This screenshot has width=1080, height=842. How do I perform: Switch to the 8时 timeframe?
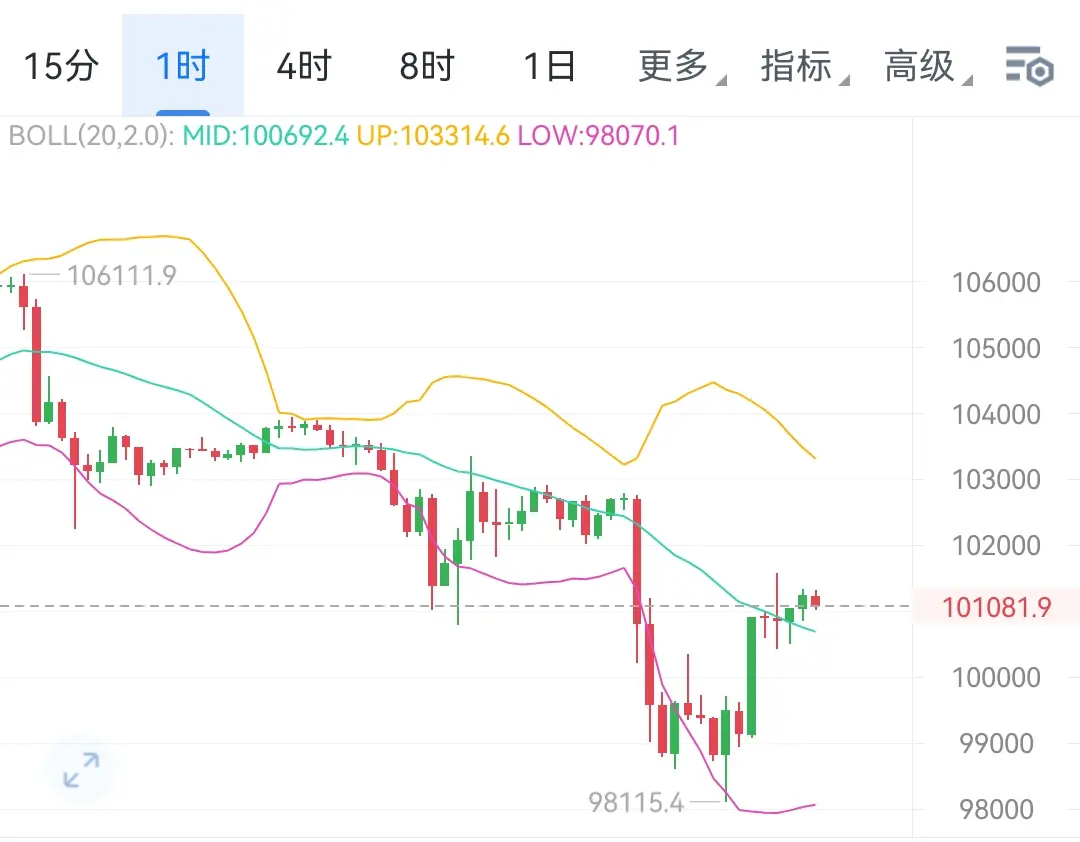[427, 66]
